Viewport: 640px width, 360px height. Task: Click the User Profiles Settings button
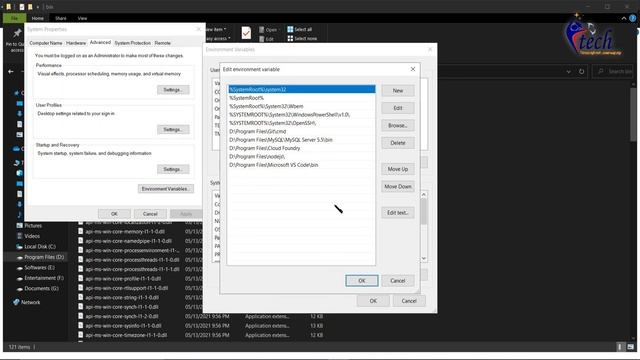[173, 129]
